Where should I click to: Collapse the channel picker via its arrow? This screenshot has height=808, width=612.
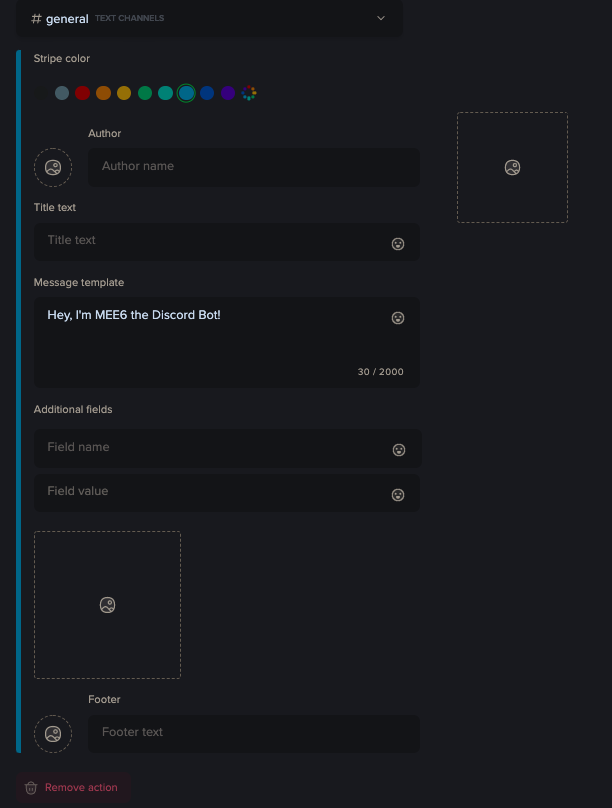pyautogui.click(x=380, y=18)
